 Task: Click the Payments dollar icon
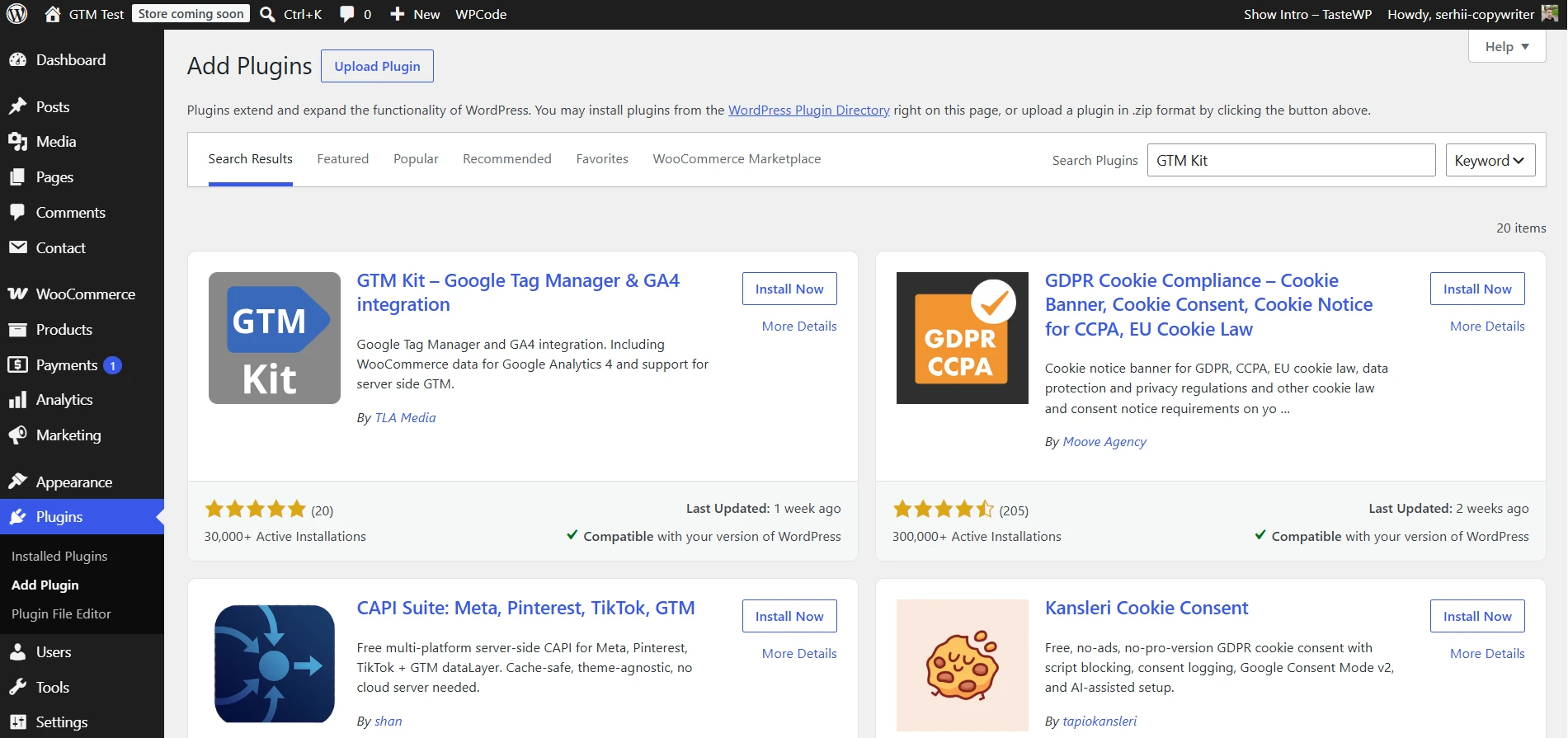point(17,364)
